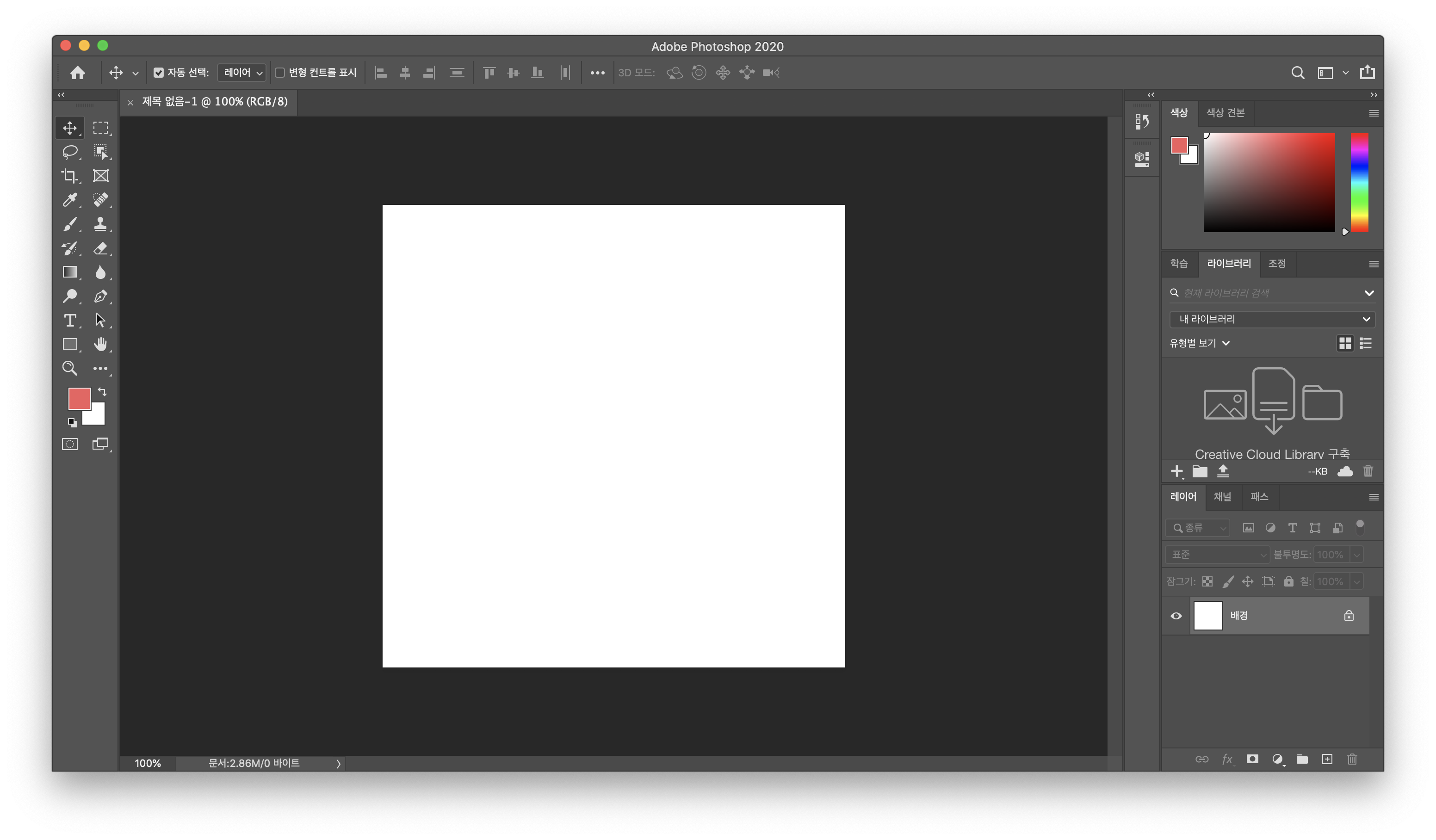Image resolution: width=1436 pixels, height=840 pixels.
Task: Switch to the 채널 tab
Action: 1222,496
